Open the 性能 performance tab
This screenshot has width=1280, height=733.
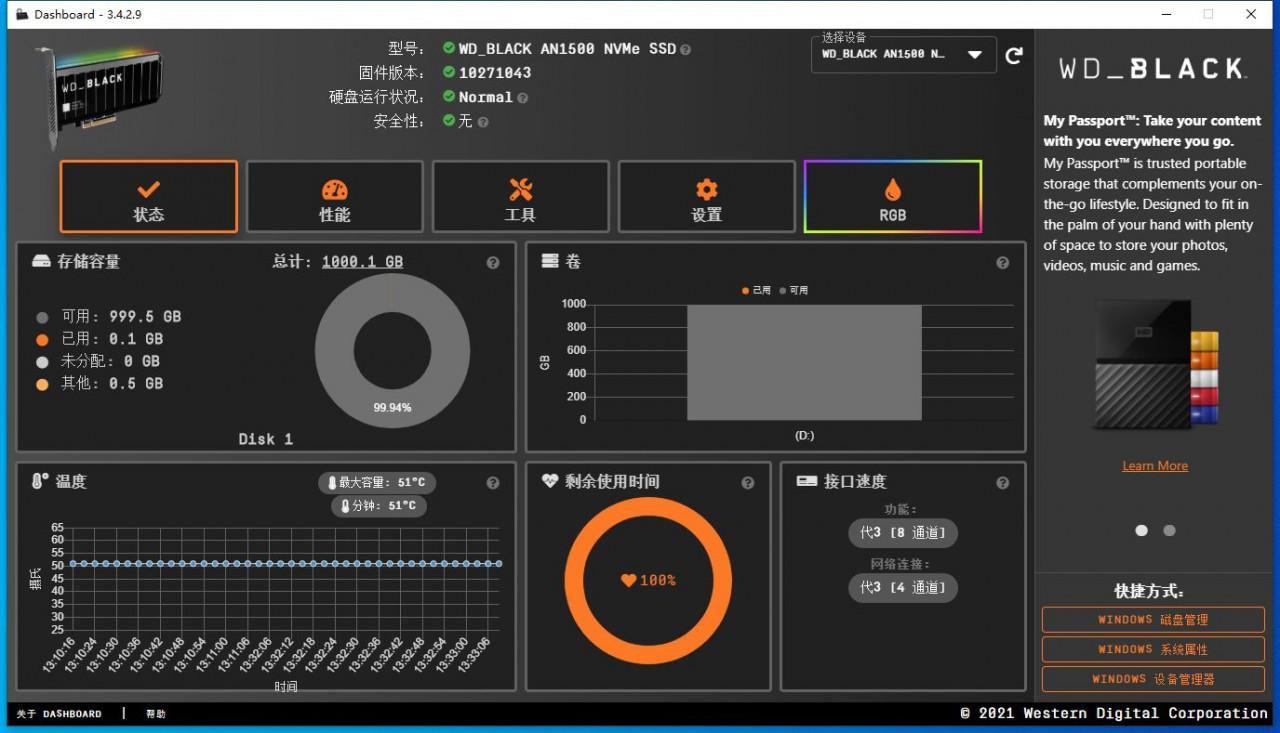pyautogui.click(x=335, y=197)
